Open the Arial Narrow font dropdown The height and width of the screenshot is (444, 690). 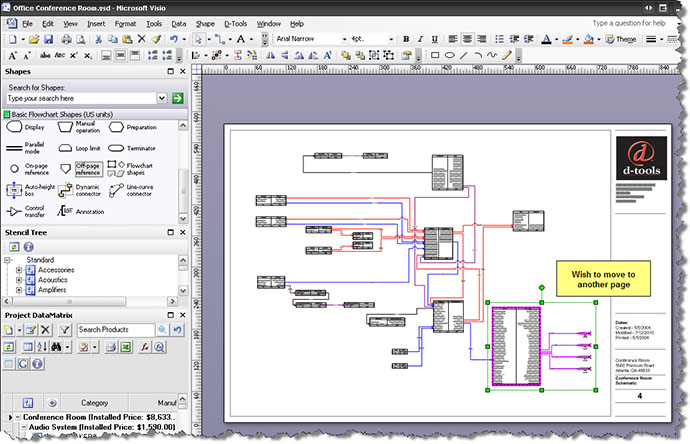(x=344, y=39)
